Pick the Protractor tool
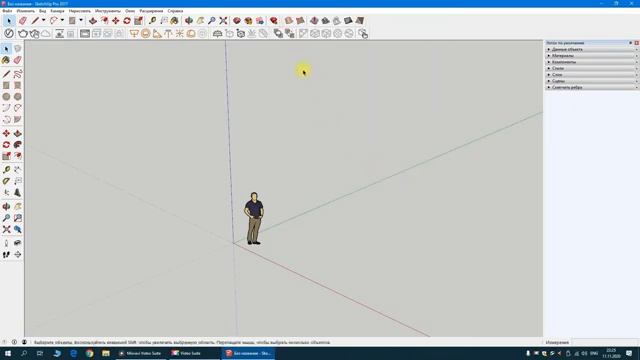 coord(6,181)
